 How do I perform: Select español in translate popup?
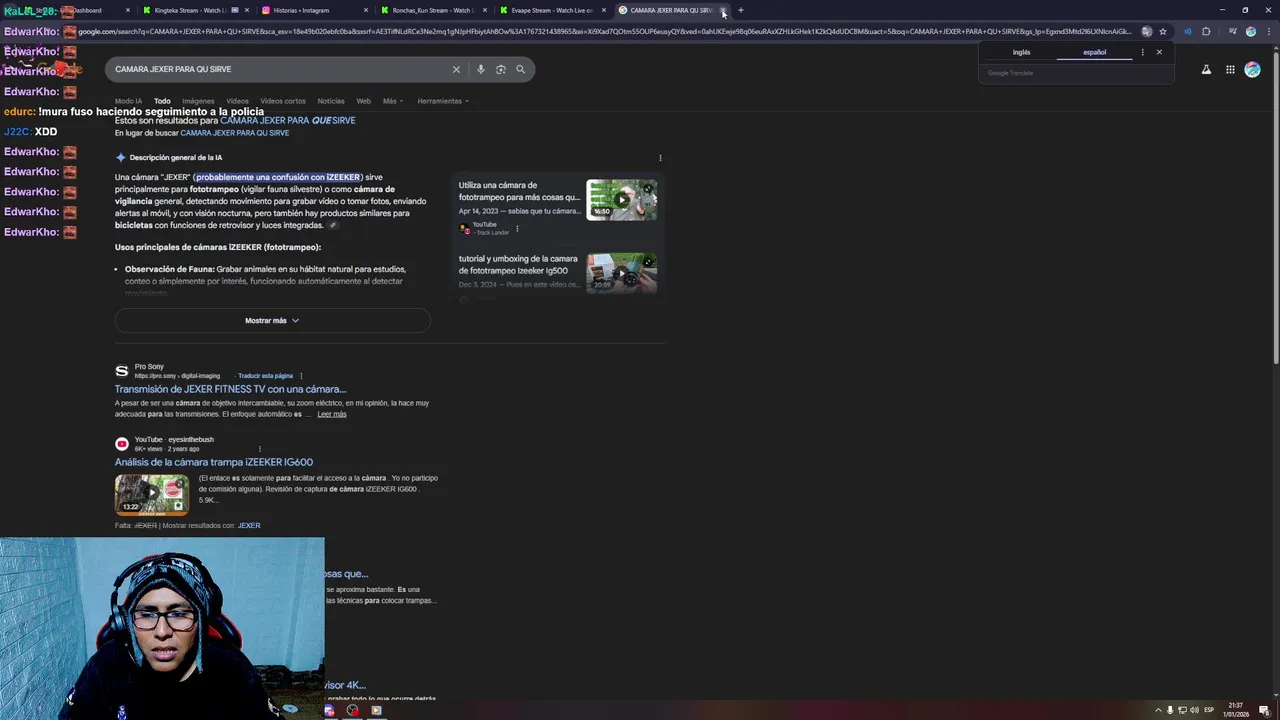click(1095, 52)
